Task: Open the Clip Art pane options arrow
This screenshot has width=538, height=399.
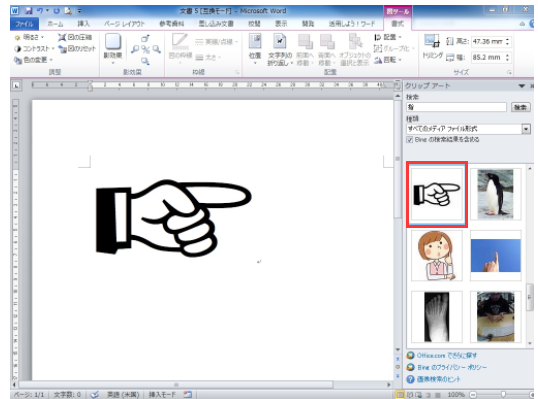Action: (x=522, y=86)
